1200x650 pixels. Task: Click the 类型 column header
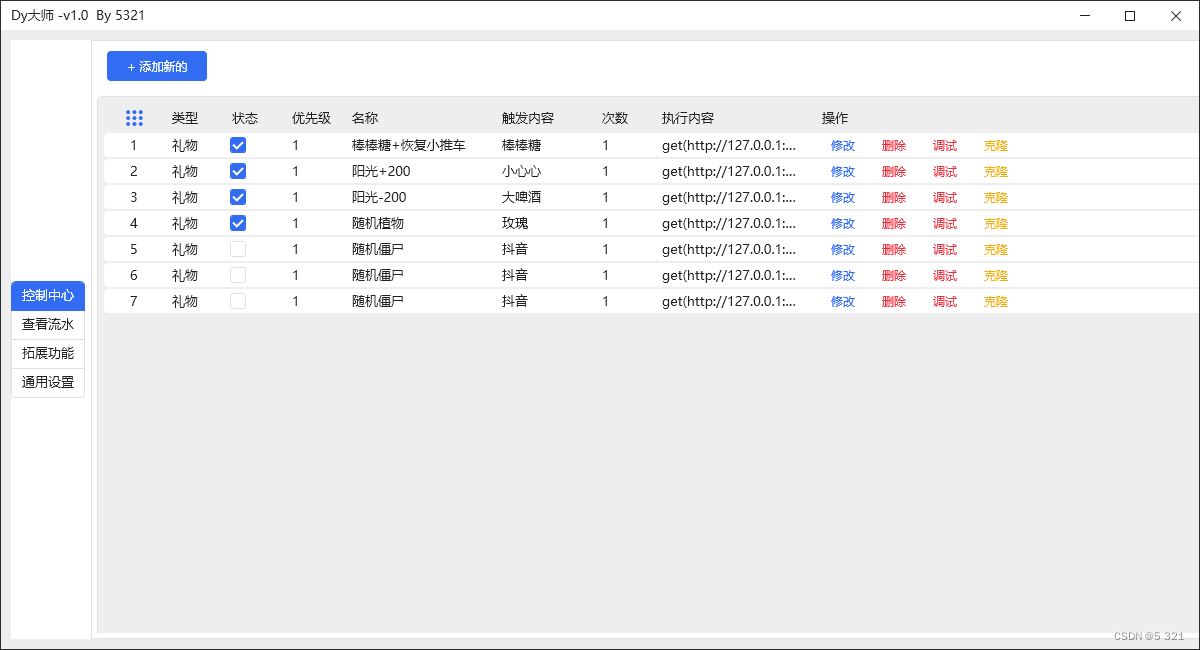point(185,118)
